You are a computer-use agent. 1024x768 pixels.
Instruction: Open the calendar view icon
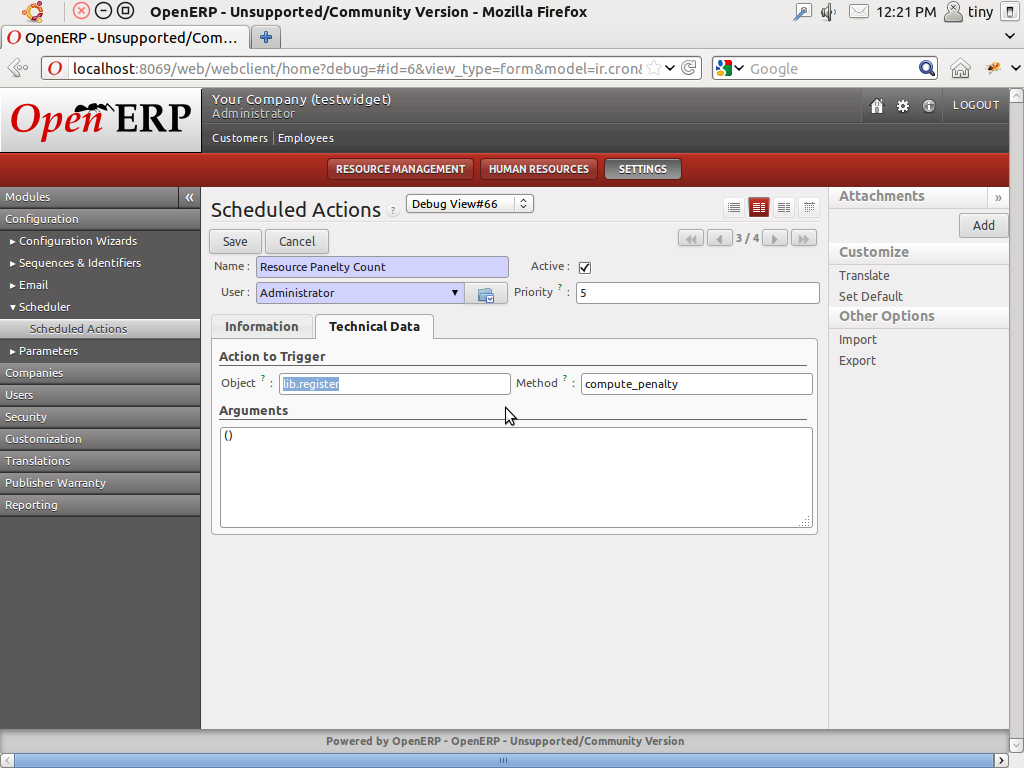click(808, 207)
